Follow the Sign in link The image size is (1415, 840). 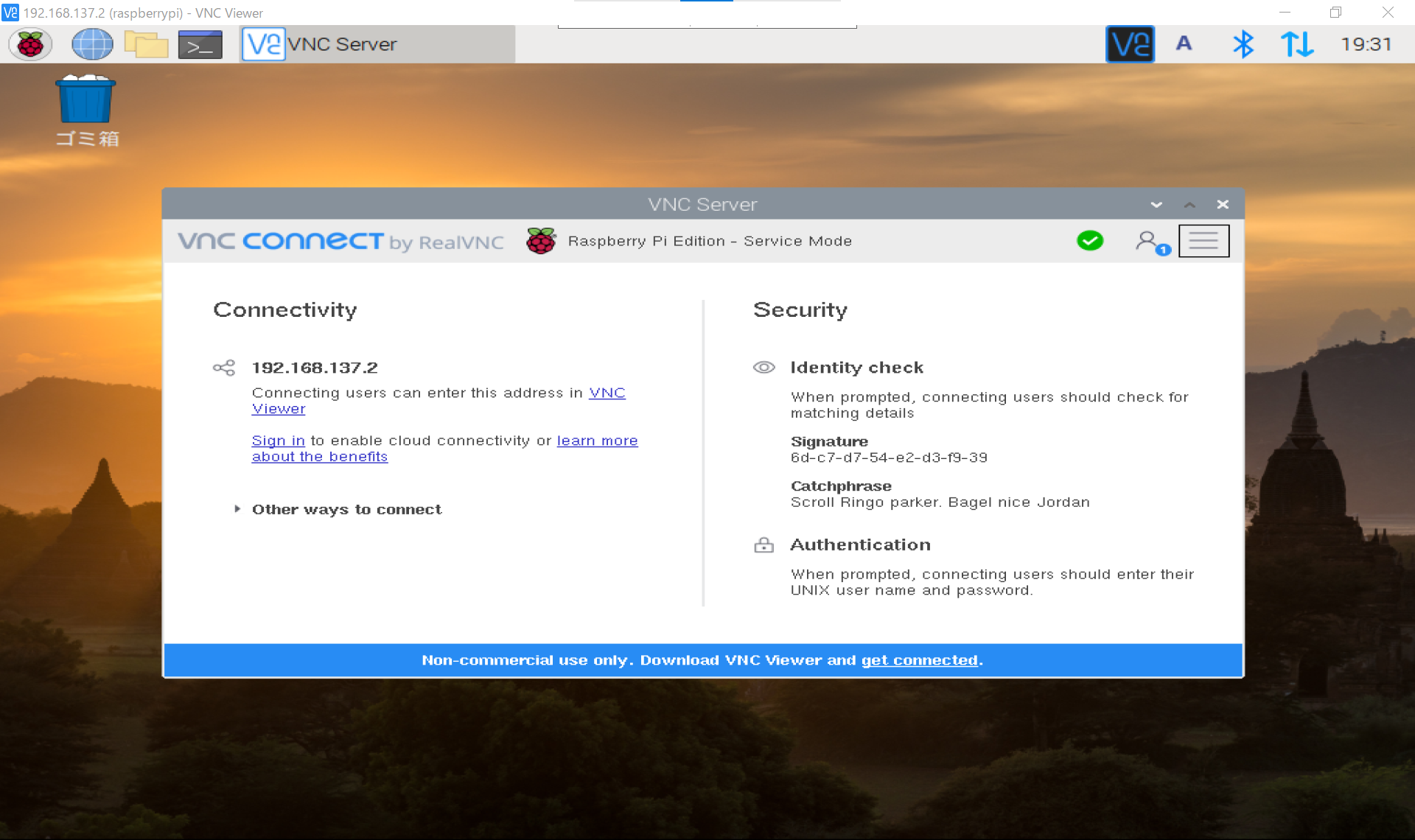278,441
